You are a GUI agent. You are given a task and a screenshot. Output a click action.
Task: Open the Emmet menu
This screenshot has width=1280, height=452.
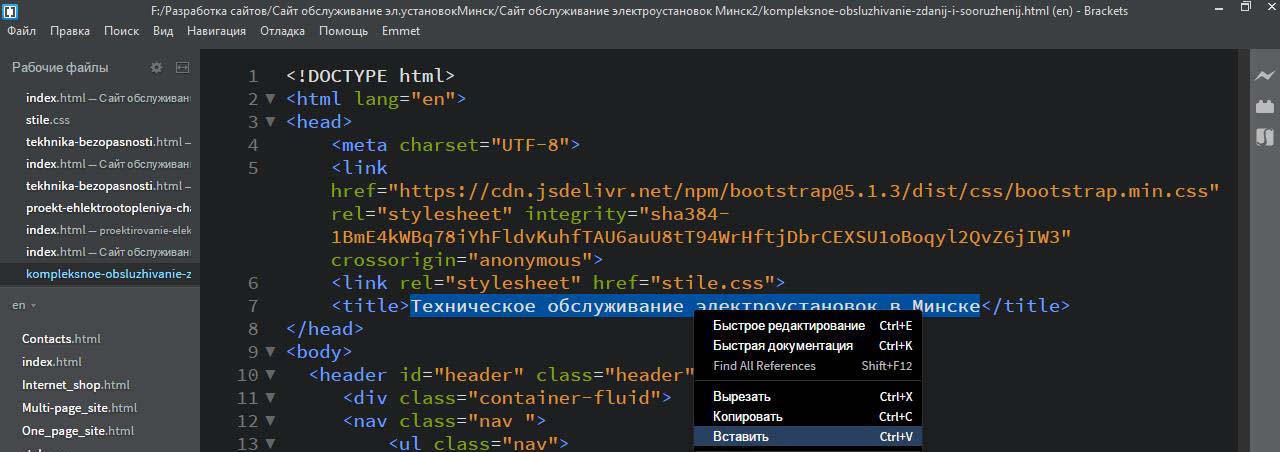point(401,31)
